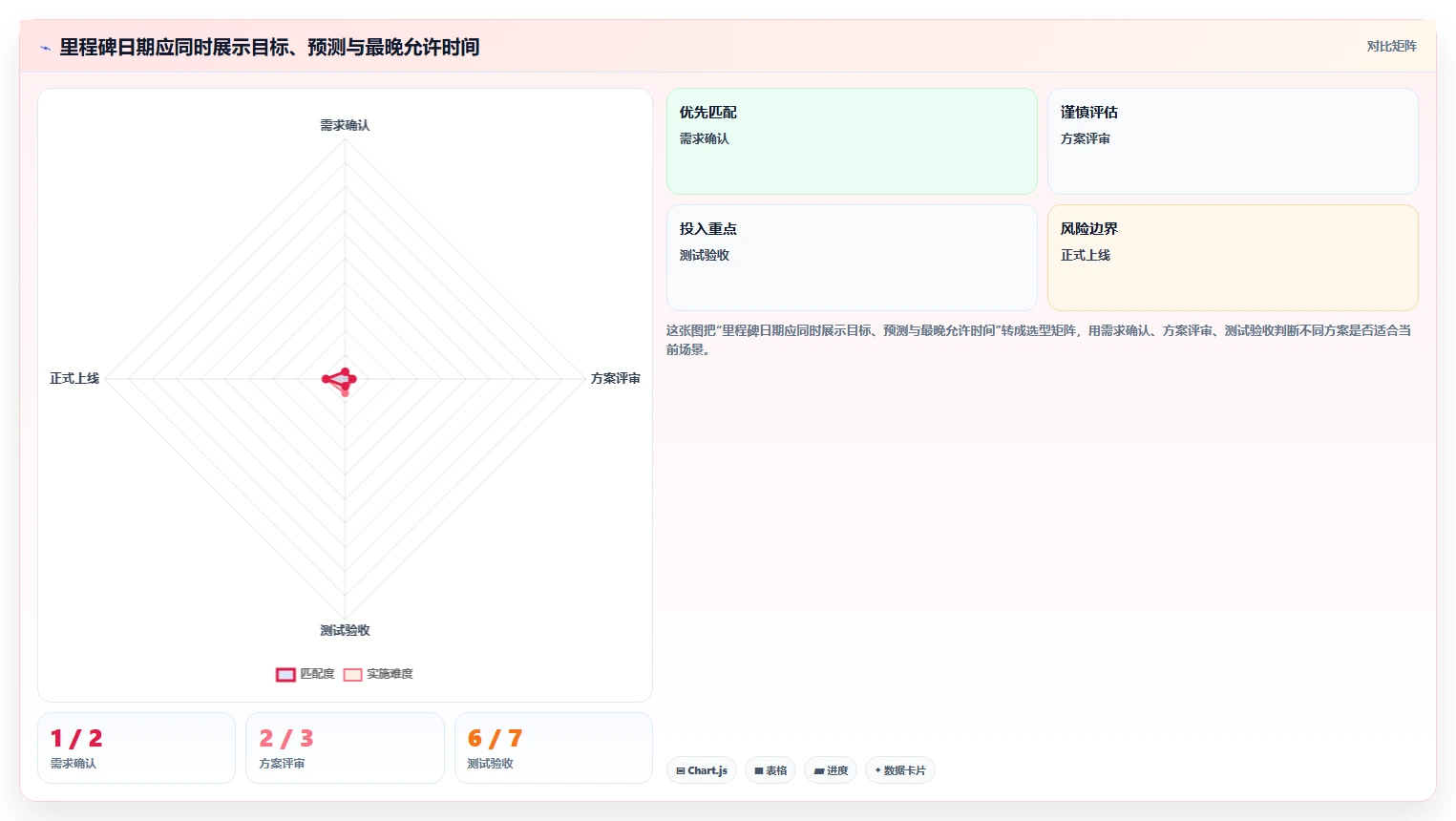Click 需求确认 text inside the 优先匹配 card
Screen dimensions: 1456x821
click(705, 138)
